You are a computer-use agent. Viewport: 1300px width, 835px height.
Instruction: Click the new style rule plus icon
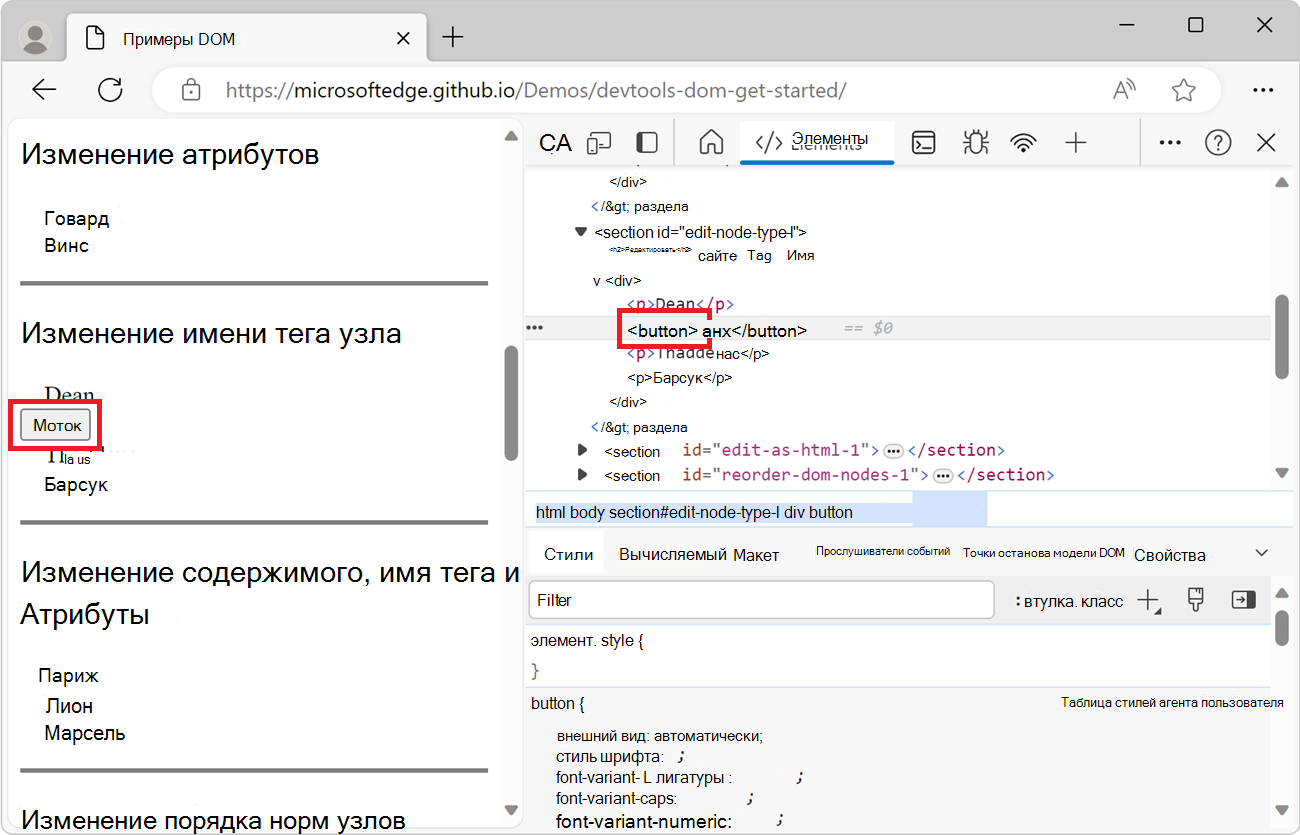1148,600
